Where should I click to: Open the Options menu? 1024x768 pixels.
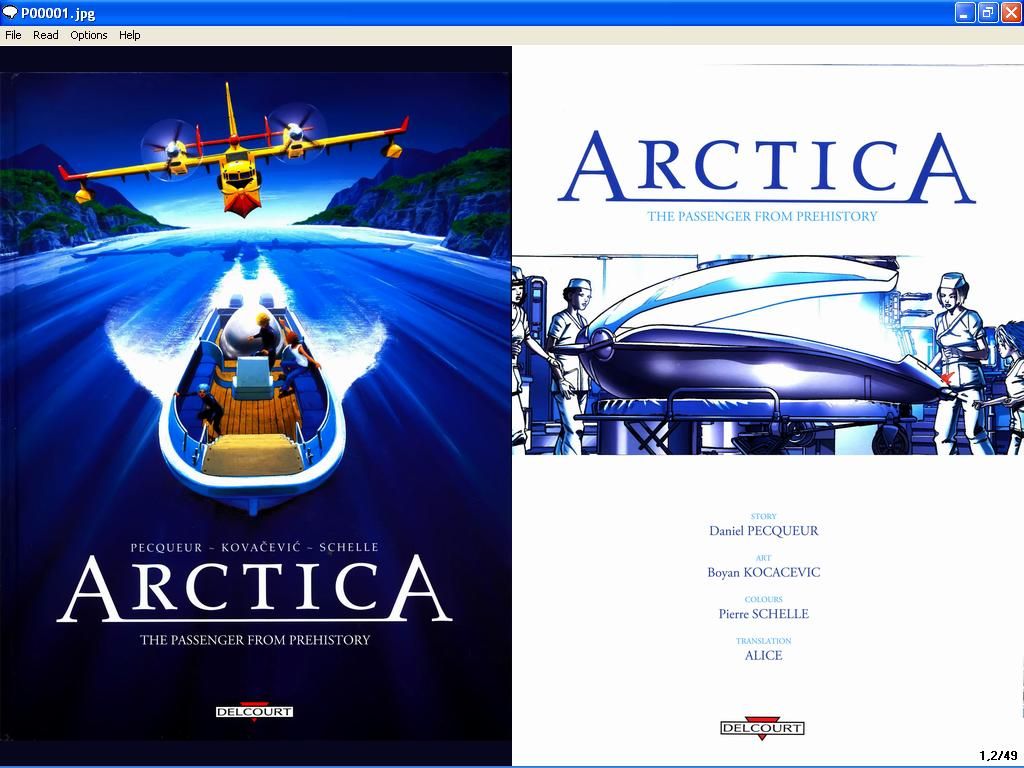click(89, 35)
